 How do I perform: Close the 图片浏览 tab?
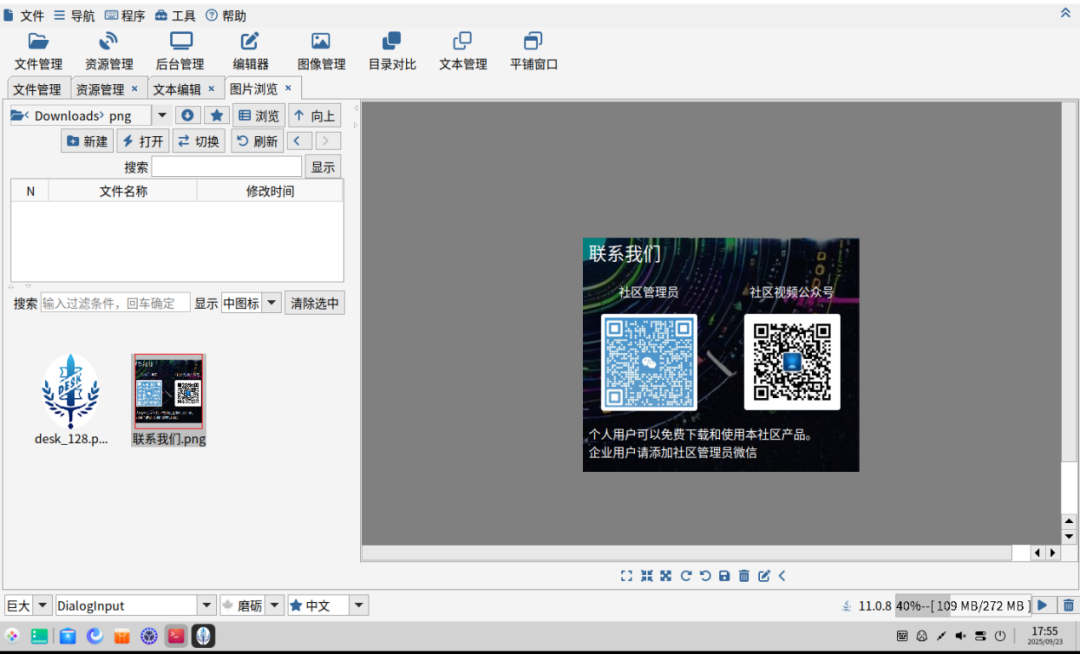point(289,88)
